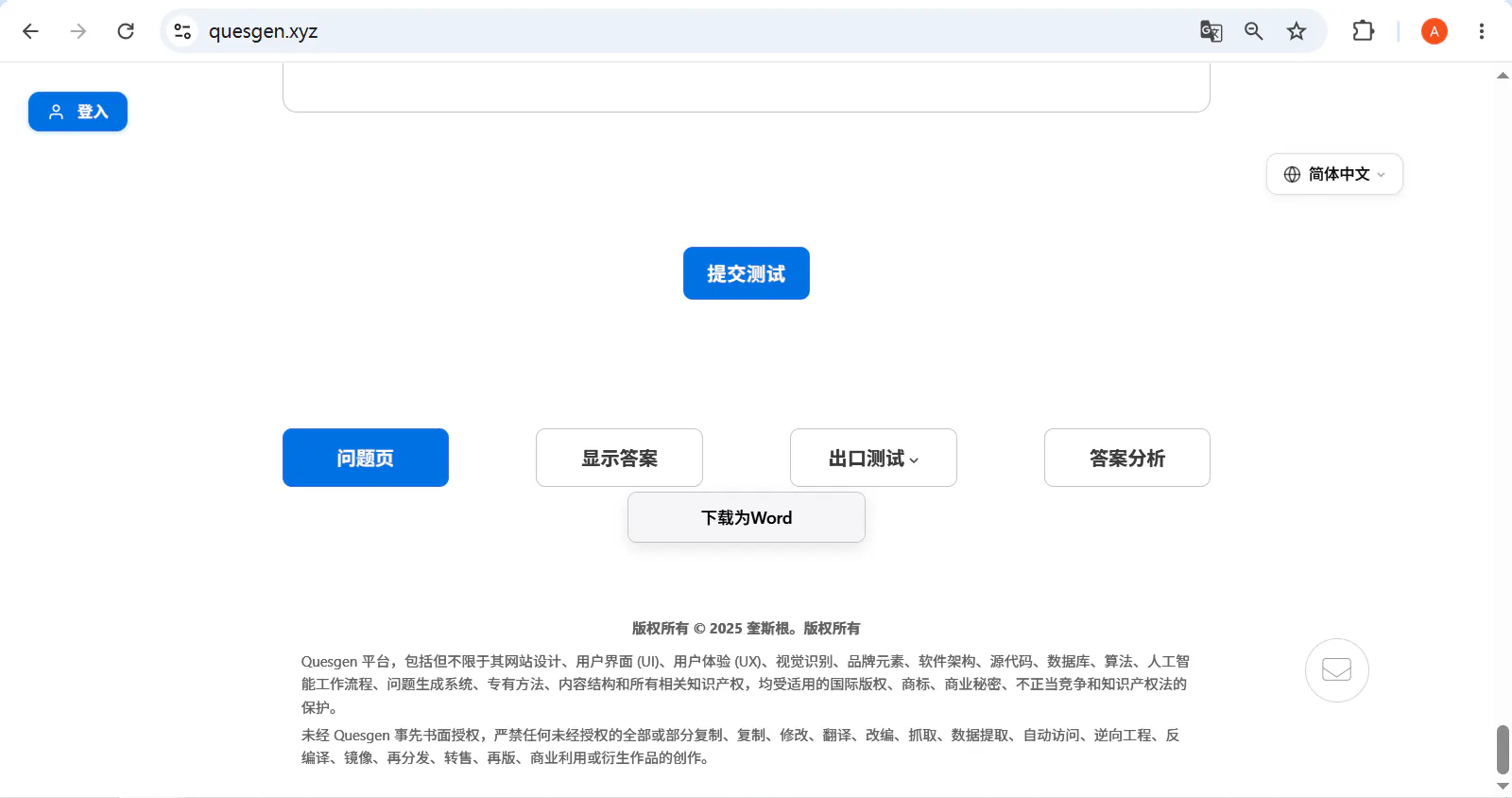This screenshot has width=1512, height=798.
Task: Click the page scrollbar up arrow
Action: pos(1503,75)
